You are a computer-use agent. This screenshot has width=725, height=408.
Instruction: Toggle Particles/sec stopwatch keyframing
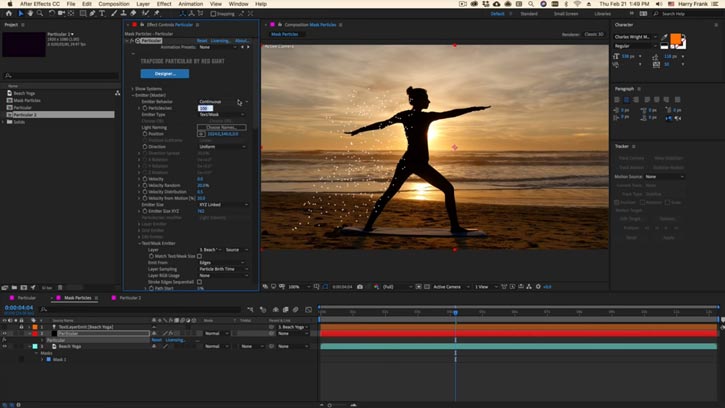pyautogui.click(x=145, y=108)
